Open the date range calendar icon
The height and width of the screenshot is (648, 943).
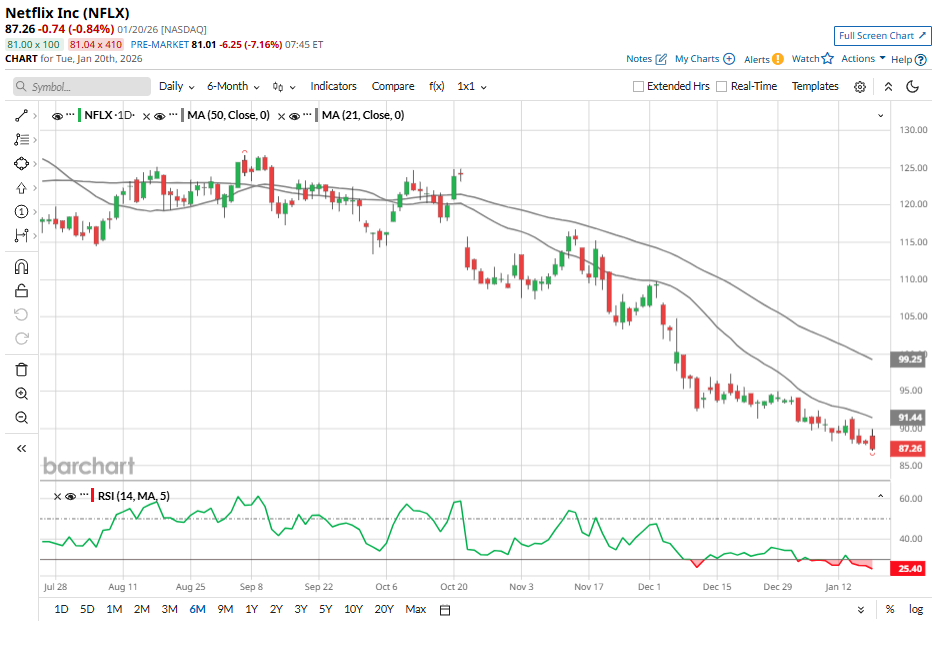pos(446,610)
